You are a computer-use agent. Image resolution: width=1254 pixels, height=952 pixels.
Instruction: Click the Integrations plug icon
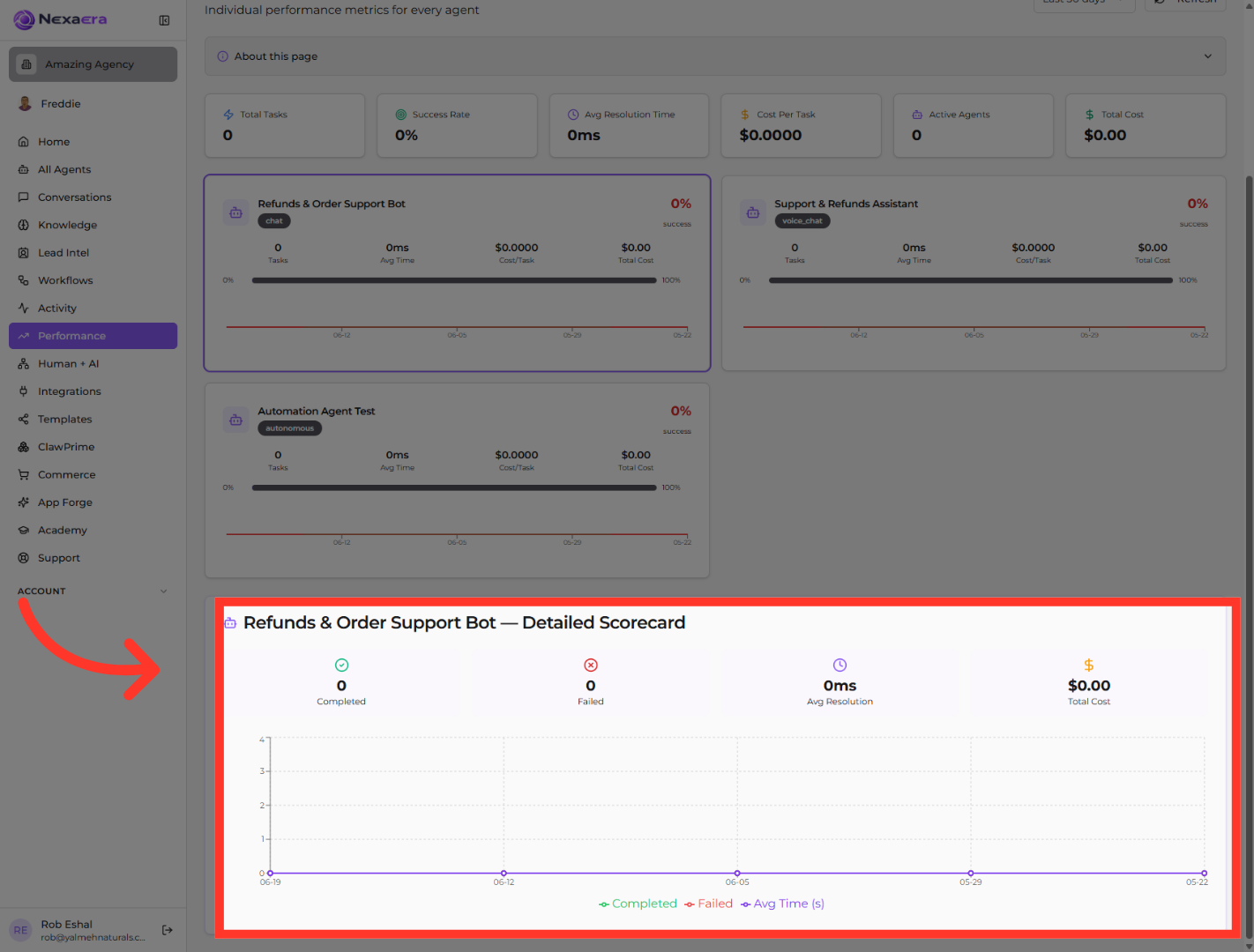pyautogui.click(x=24, y=391)
